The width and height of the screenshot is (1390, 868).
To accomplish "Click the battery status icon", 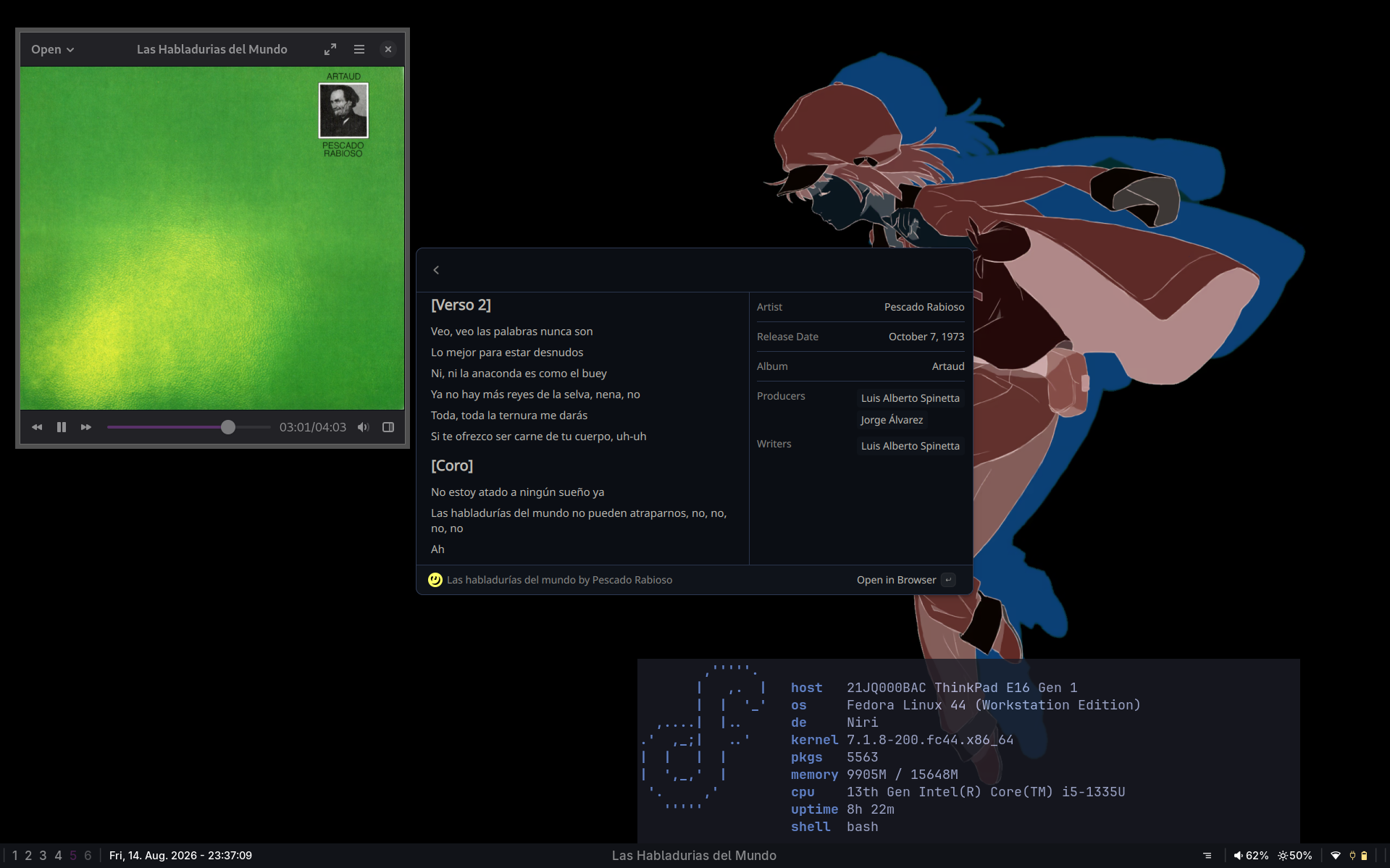I will tap(1364, 856).
